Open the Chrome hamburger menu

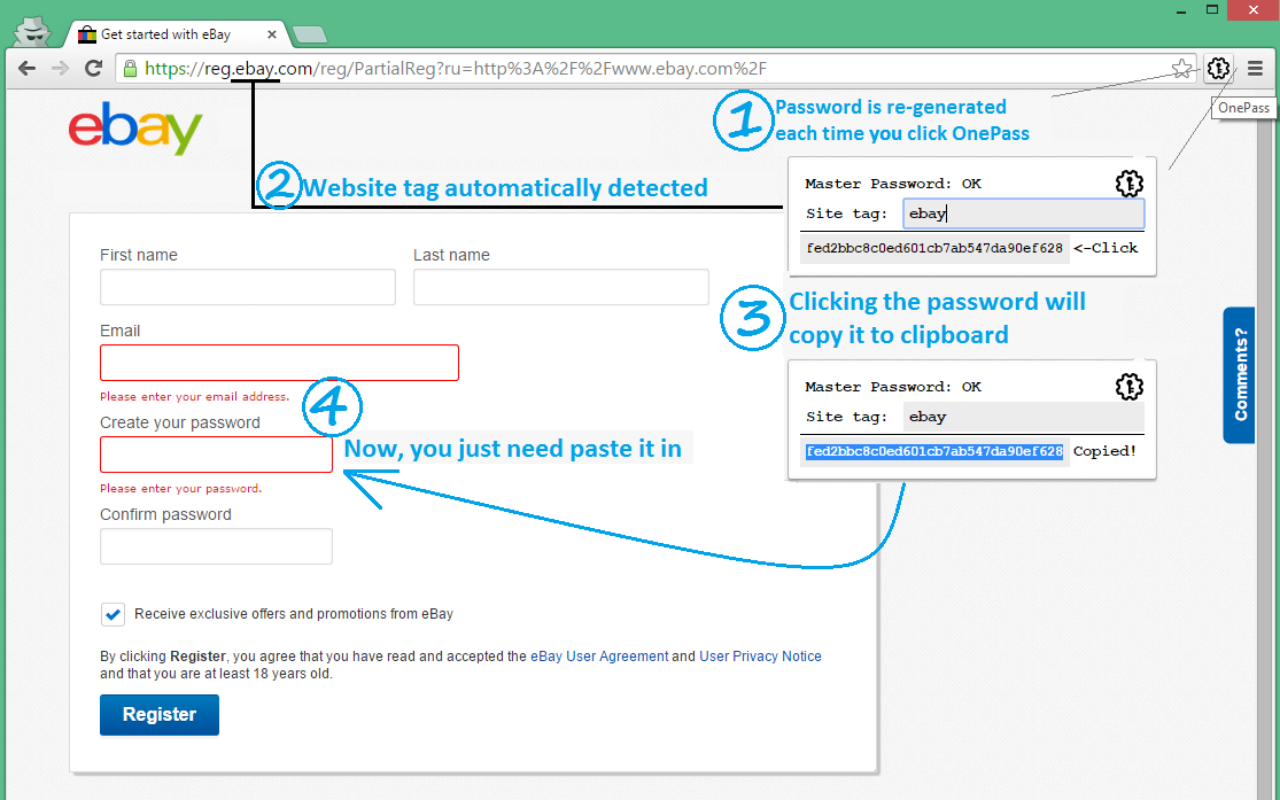pyautogui.click(x=1255, y=68)
